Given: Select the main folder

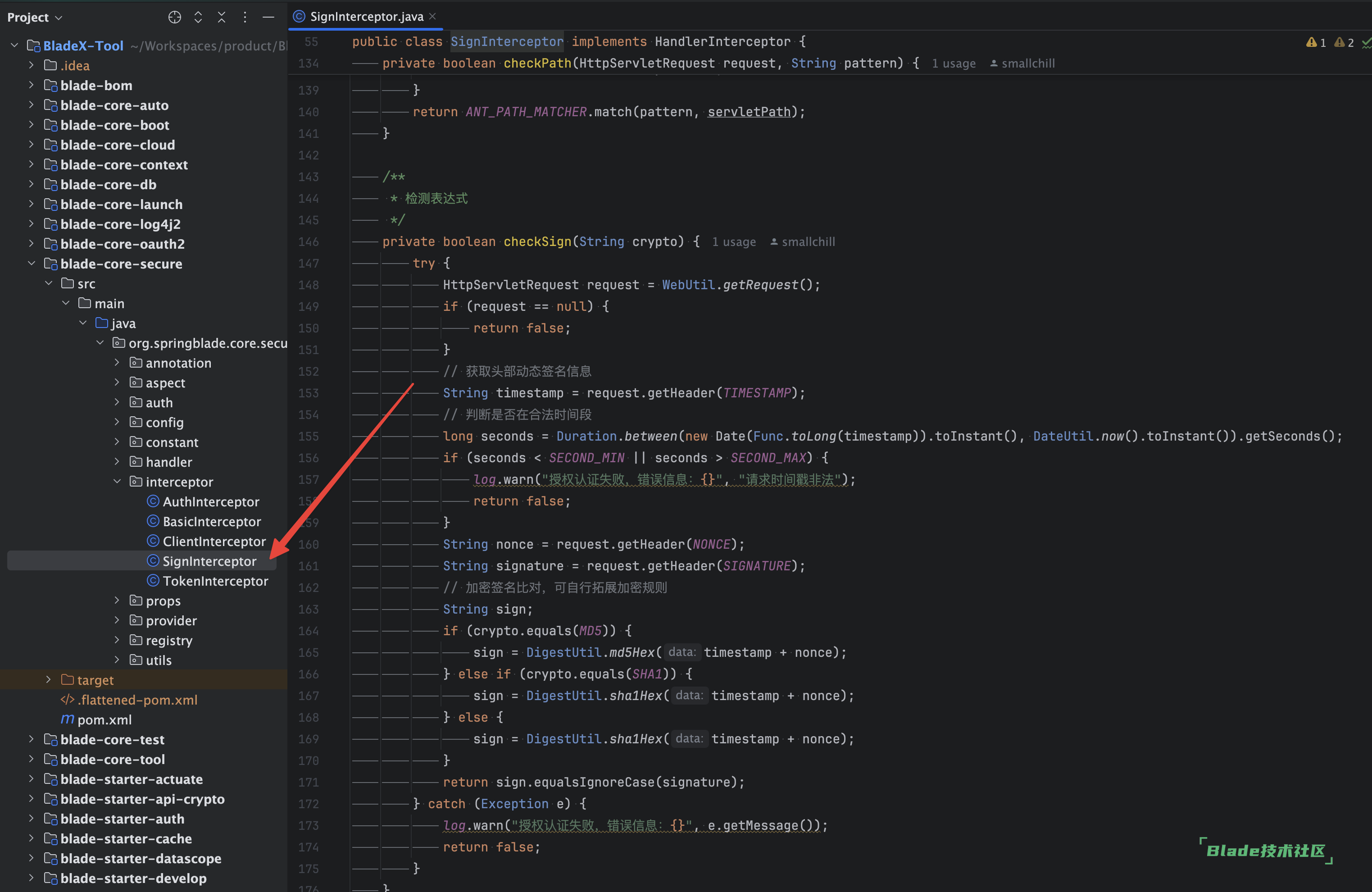Looking at the screenshot, I should pos(109,303).
